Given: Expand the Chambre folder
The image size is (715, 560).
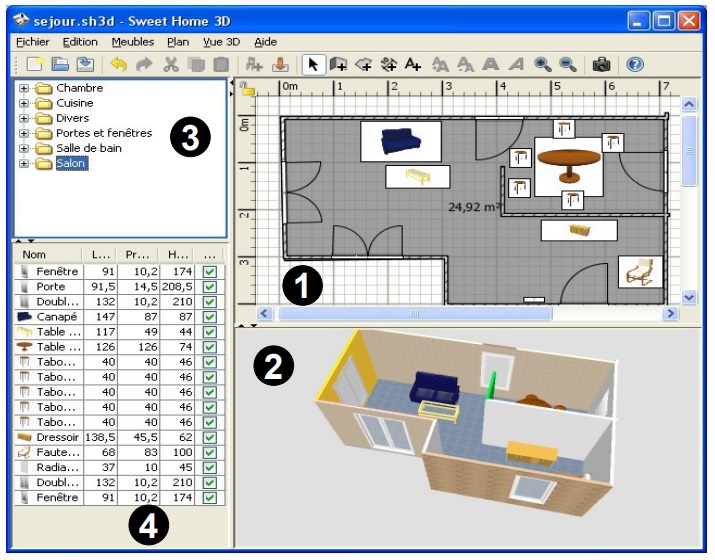Looking at the screenshot, I should 24,88.
